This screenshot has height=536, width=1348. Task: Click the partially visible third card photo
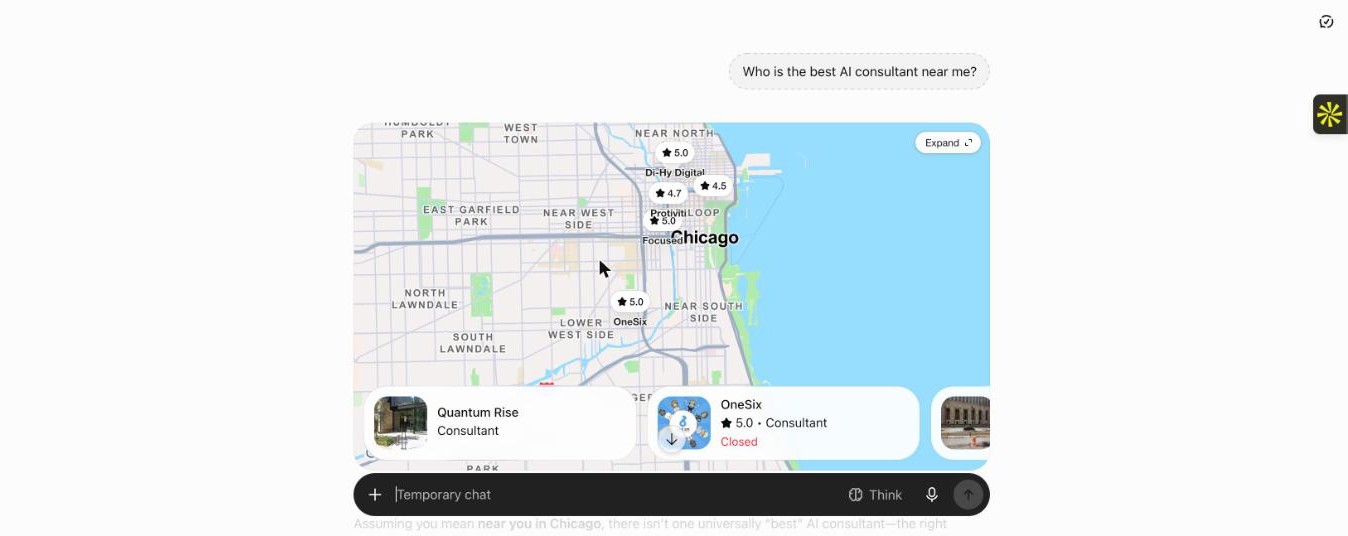click(x=965, y=423)
